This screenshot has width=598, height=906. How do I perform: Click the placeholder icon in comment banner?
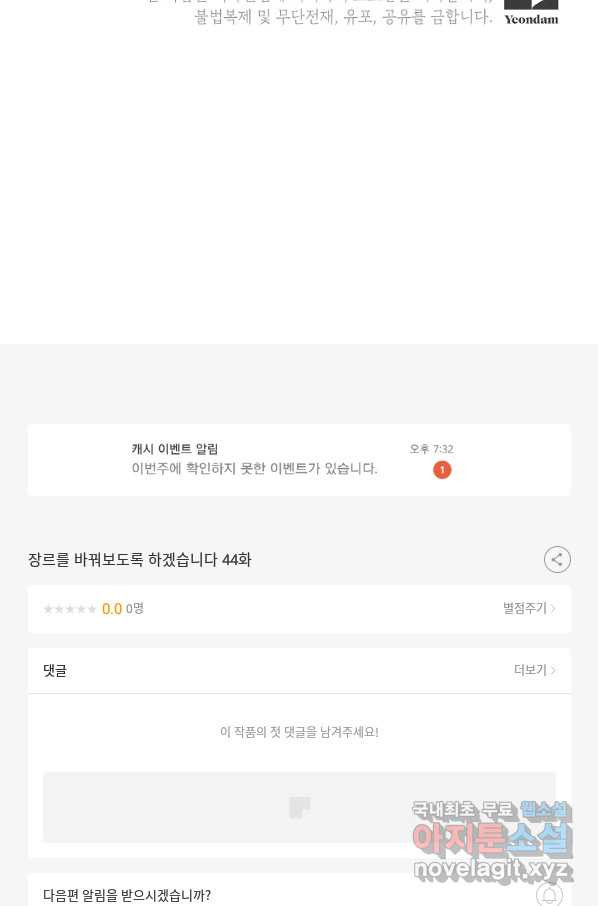click(x=299, y=807)
